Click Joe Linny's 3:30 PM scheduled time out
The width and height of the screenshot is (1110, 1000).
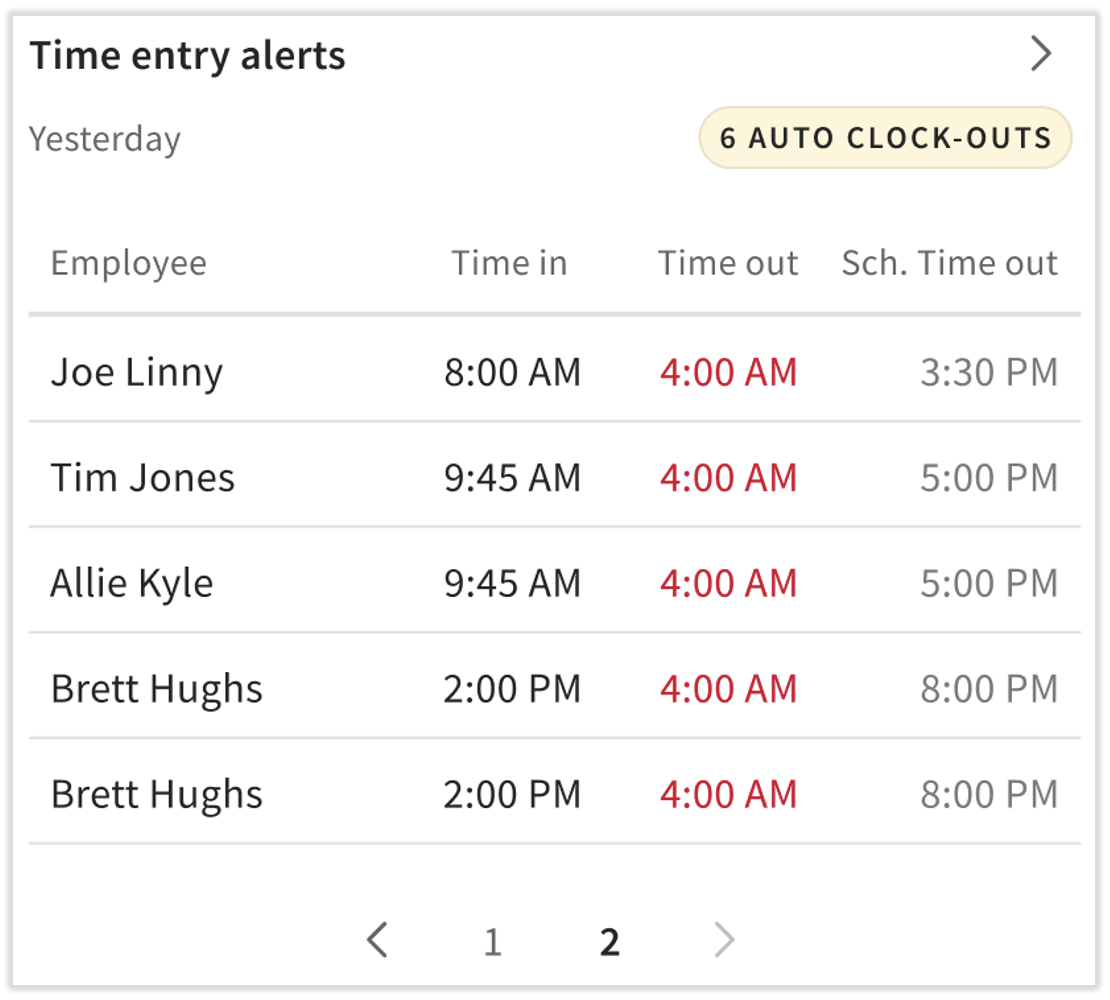pos(988,373)
